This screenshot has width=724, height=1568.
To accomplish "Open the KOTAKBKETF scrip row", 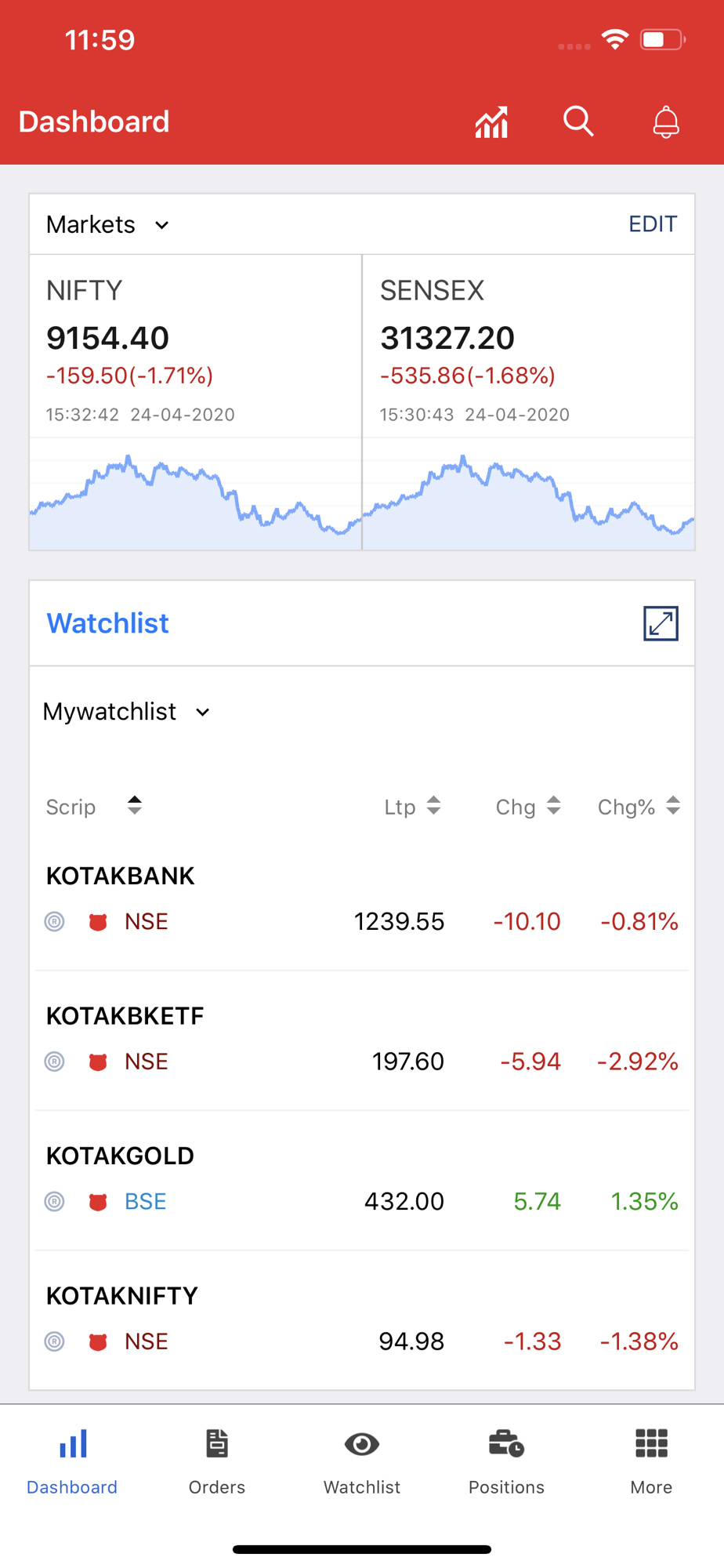I will pyautogui.click(x=362, y=1040).
